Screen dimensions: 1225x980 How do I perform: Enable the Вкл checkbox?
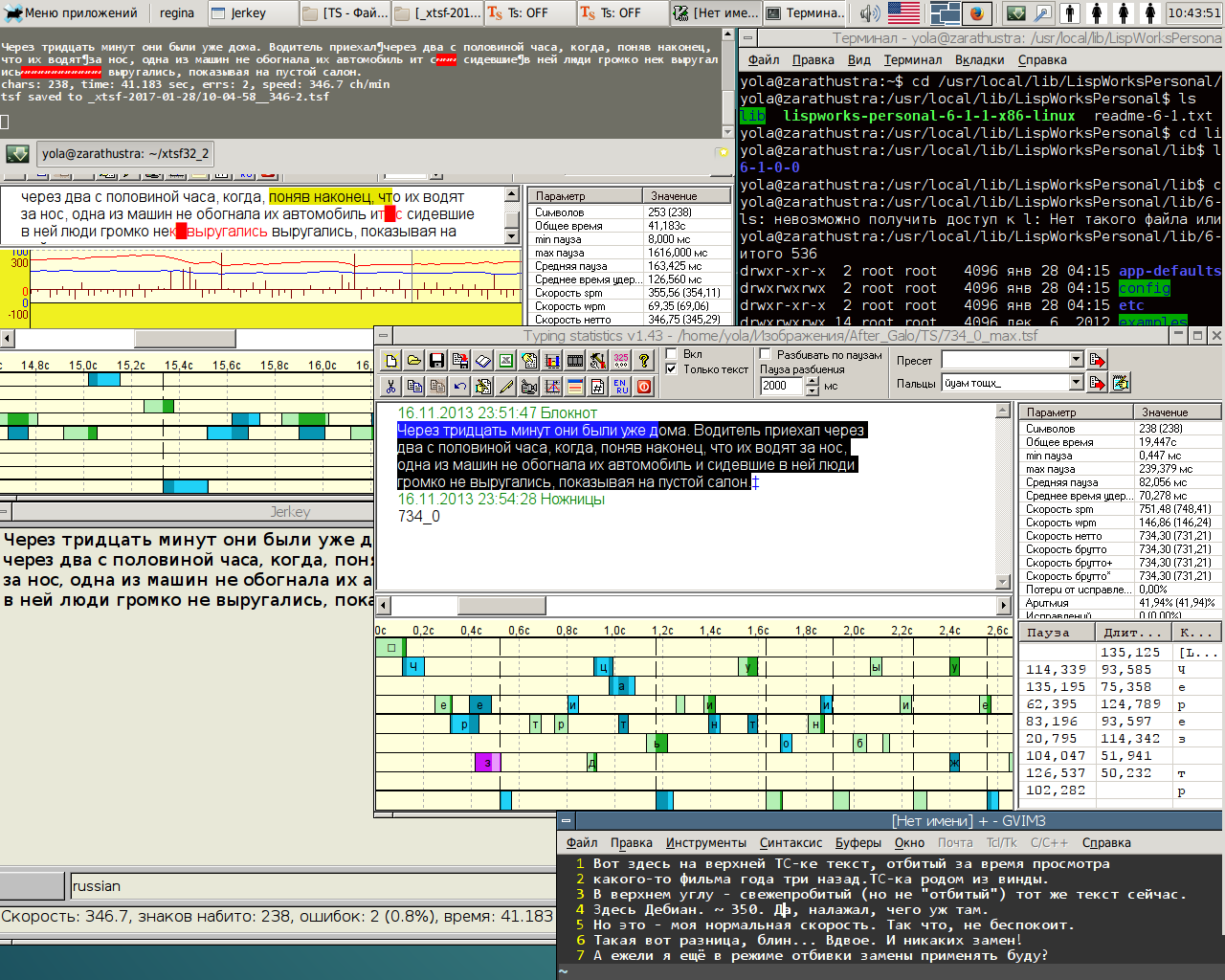click(672, 354)
